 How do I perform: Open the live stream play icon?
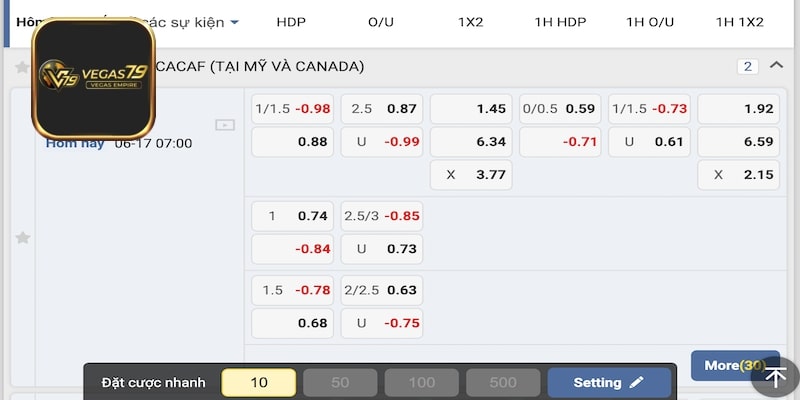point(225,125)
